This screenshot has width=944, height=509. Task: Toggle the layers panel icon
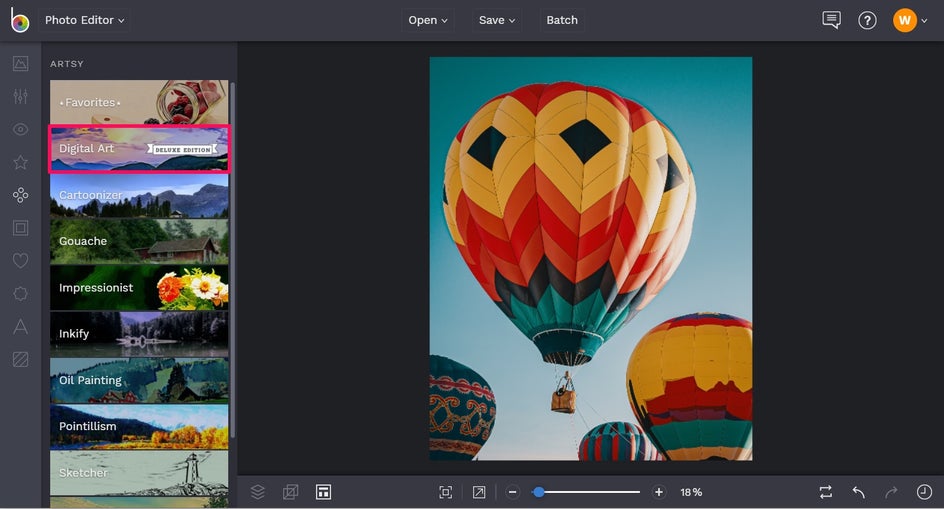258,492
